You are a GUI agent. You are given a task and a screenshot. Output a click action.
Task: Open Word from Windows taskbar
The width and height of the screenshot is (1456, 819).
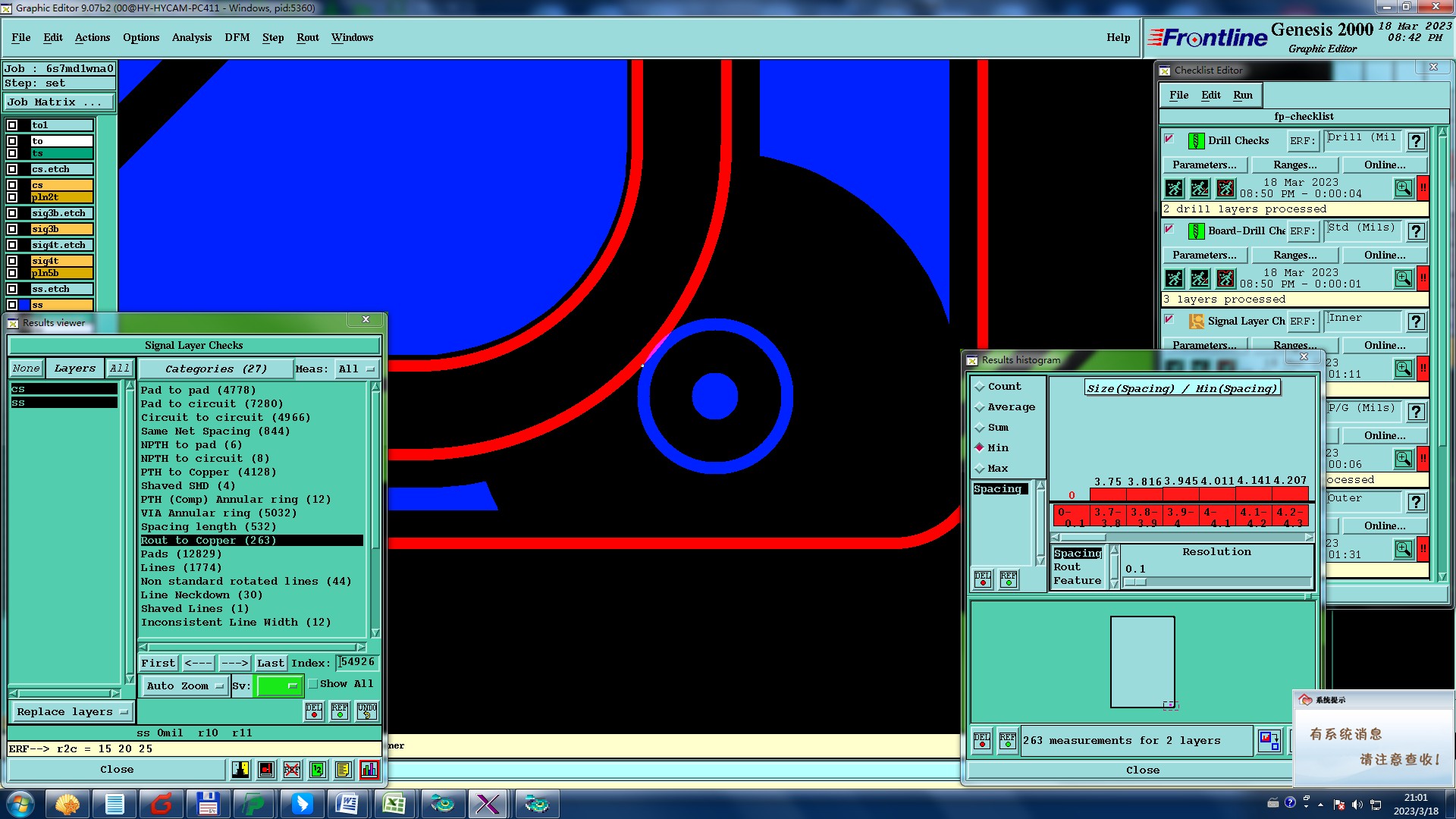(347, 804)
